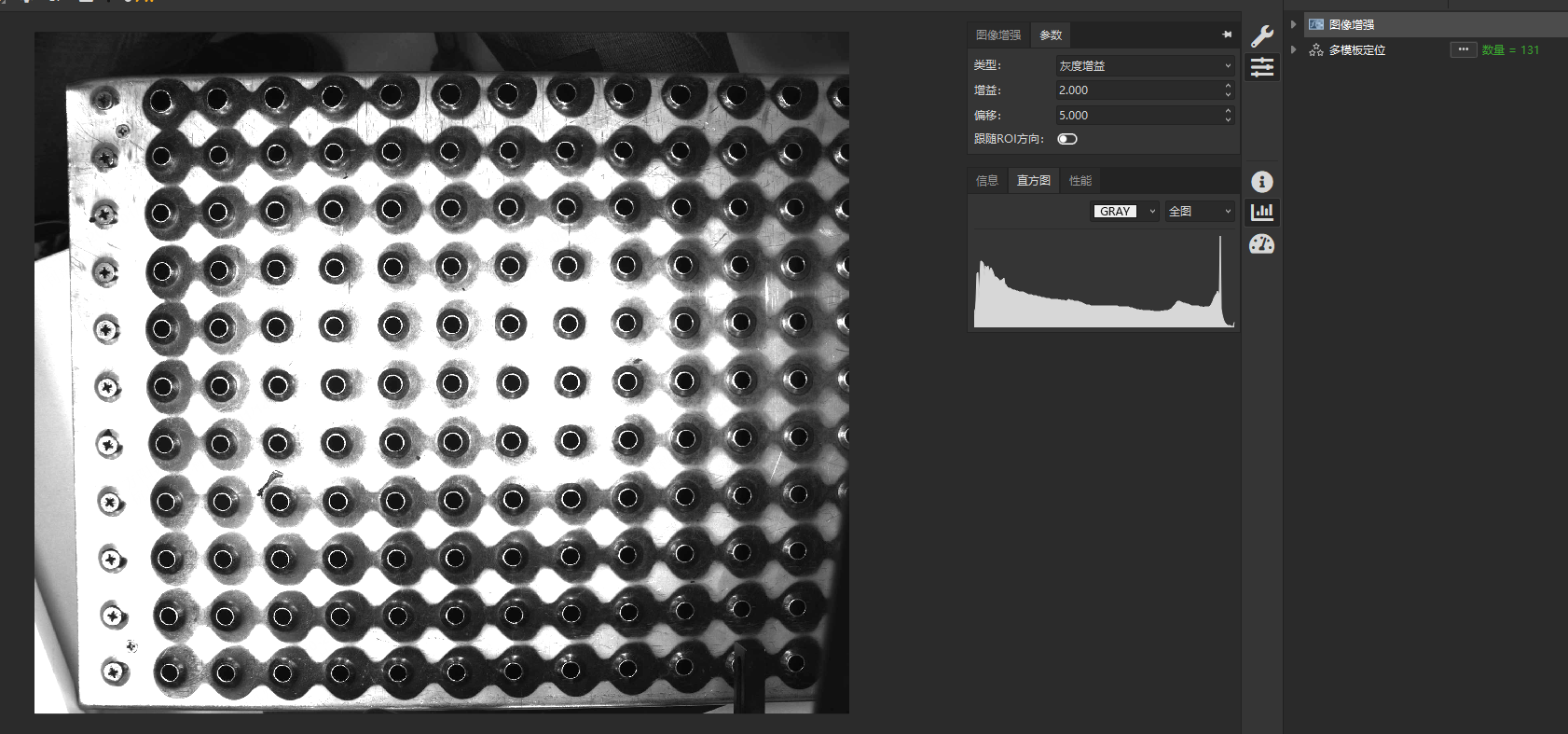Viewport: 1568px width, 734px height.
Task: Open the performance gauge icon
Action: (x=1261, y=244)
